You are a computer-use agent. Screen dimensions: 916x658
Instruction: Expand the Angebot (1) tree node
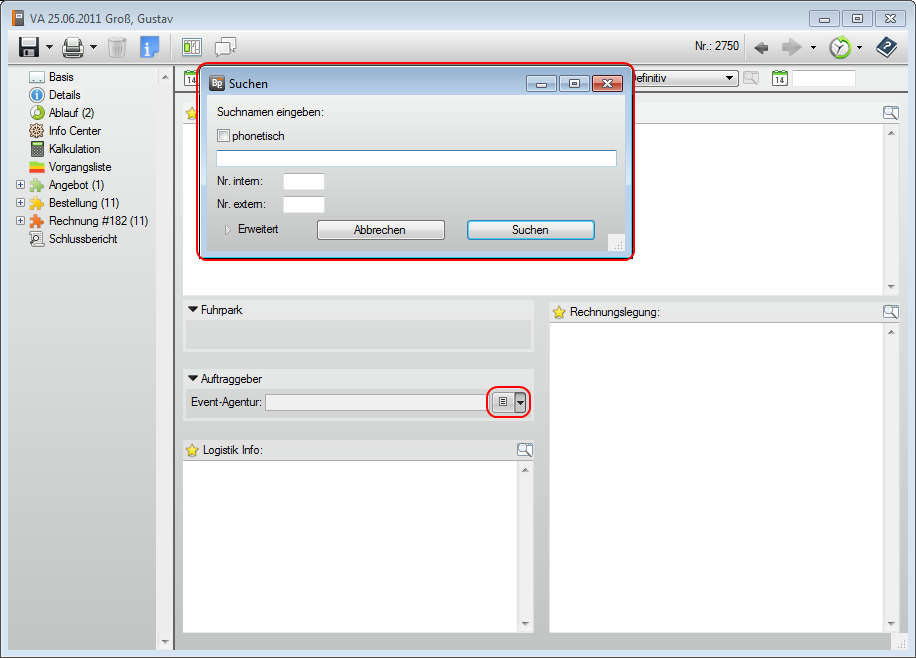coord(21,185)
